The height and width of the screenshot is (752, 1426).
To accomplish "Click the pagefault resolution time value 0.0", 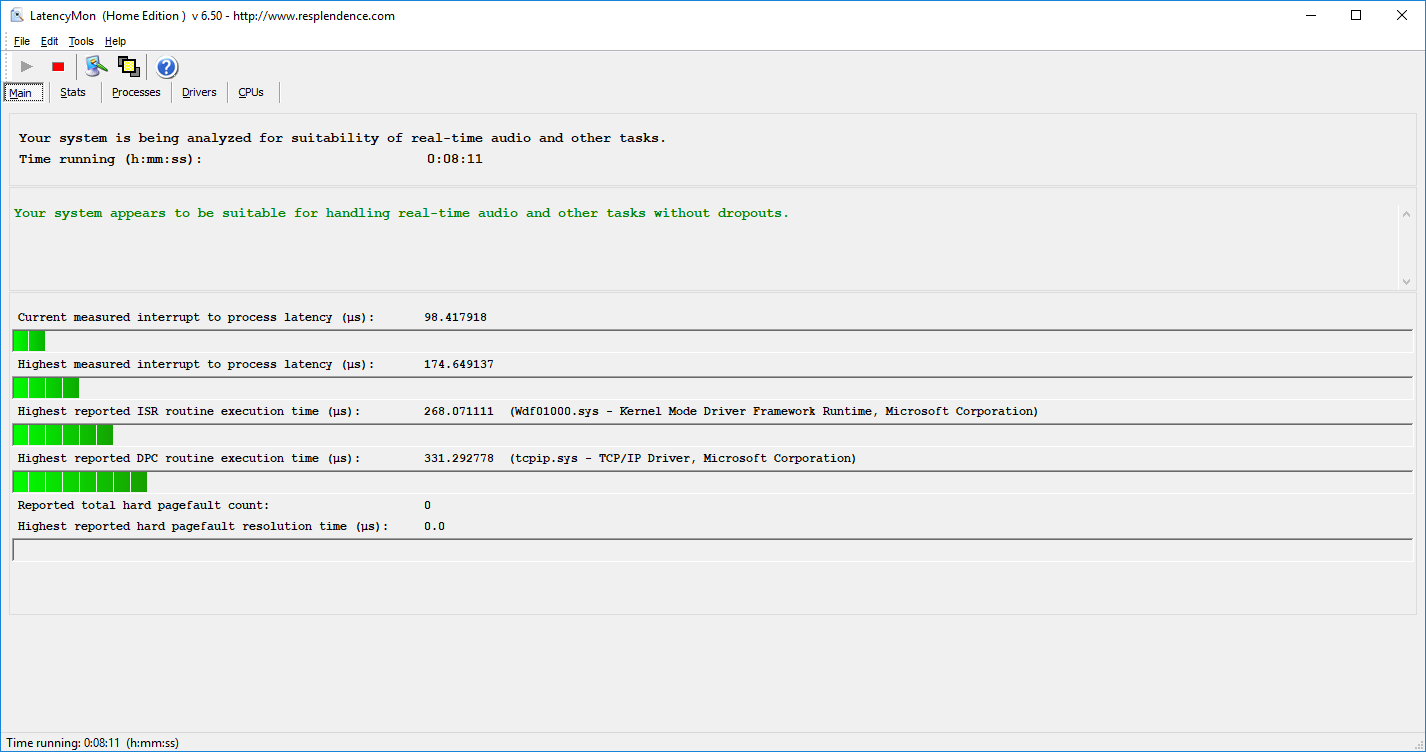I will click(435, 526).
